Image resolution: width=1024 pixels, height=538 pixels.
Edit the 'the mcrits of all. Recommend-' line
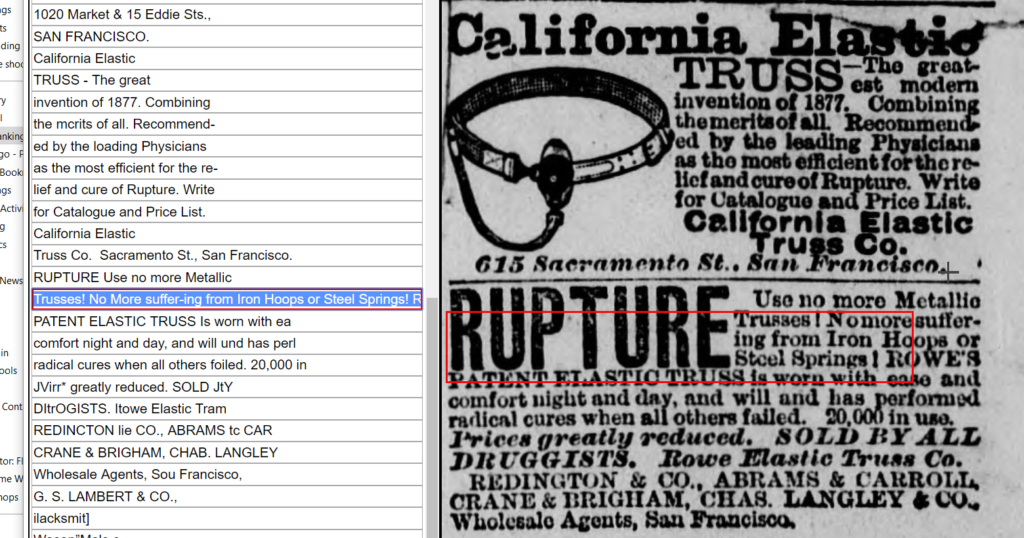click(227, 124)
